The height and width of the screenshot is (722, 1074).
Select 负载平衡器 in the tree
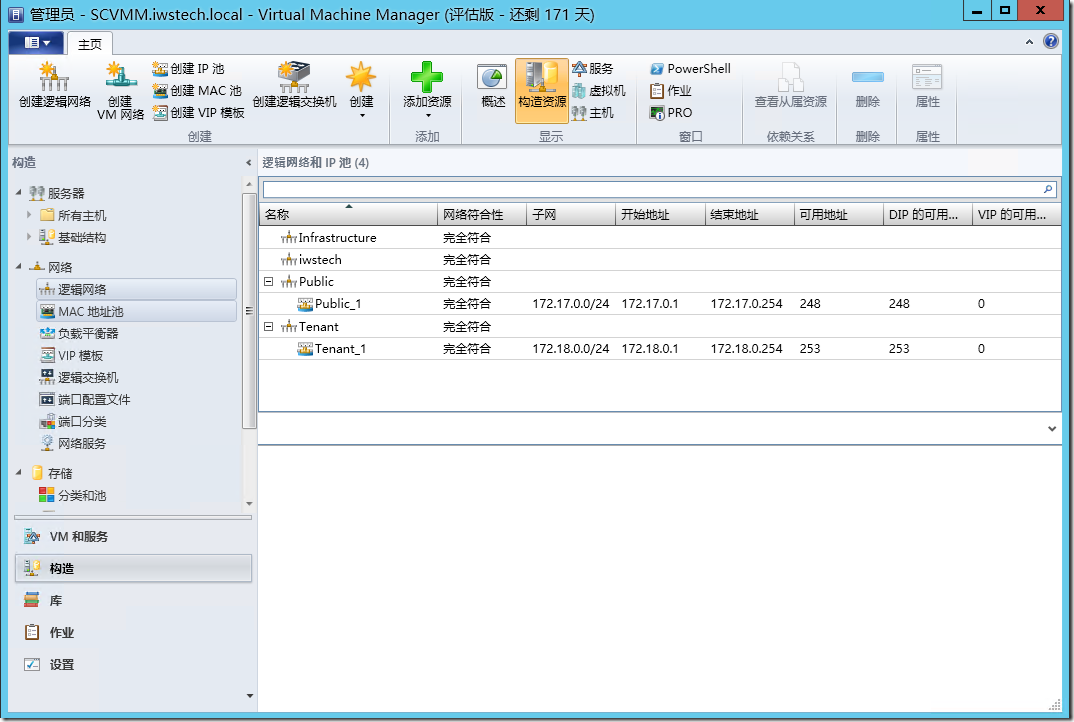coord(79,333)
